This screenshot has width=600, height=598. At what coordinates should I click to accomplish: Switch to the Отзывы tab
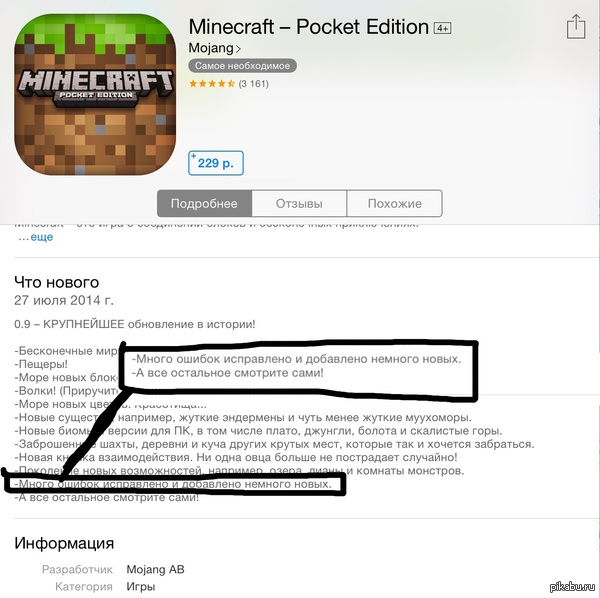299,204
